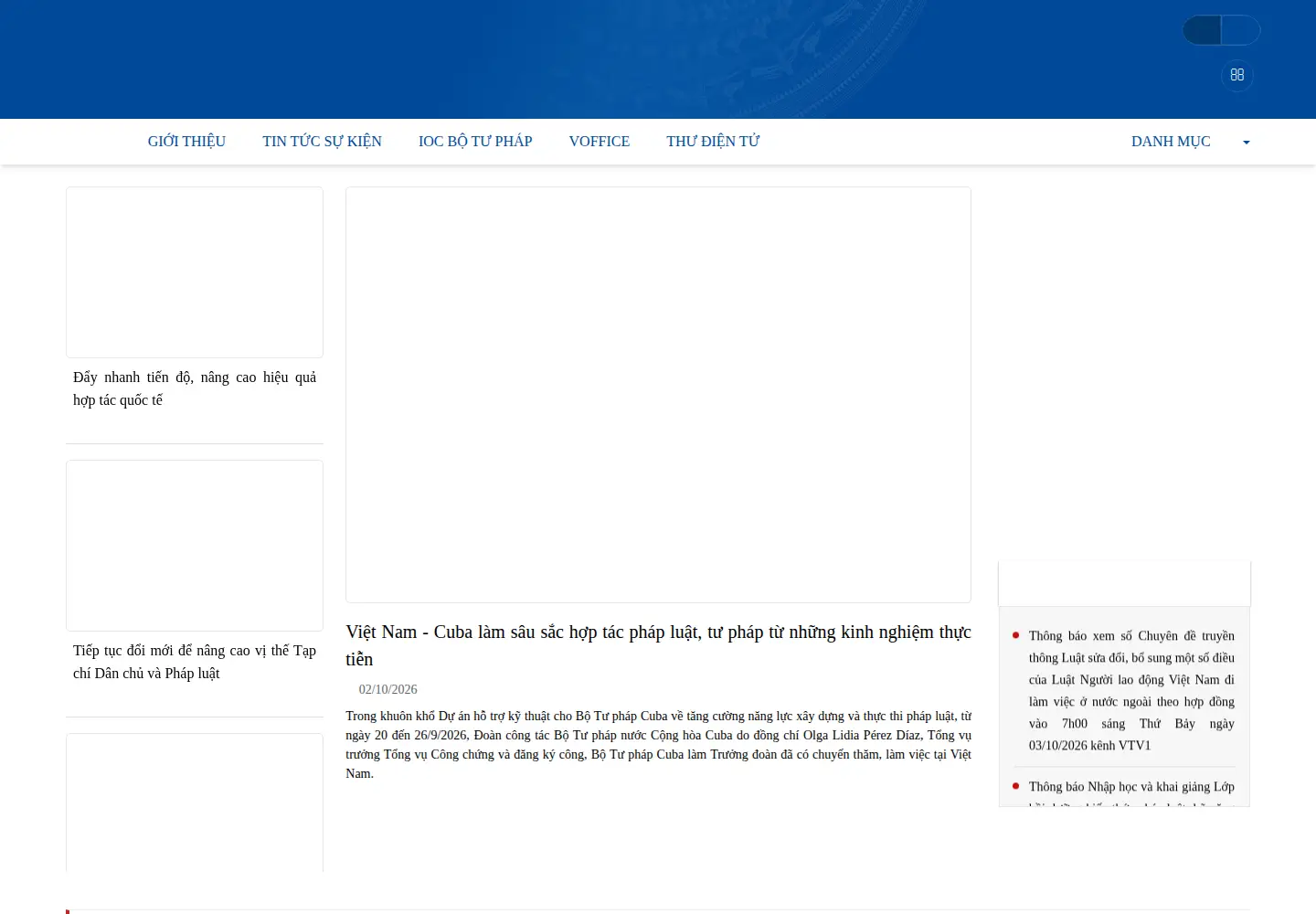Expand the DANH MỤC dropdown arrow

[x=1246, y=143]
